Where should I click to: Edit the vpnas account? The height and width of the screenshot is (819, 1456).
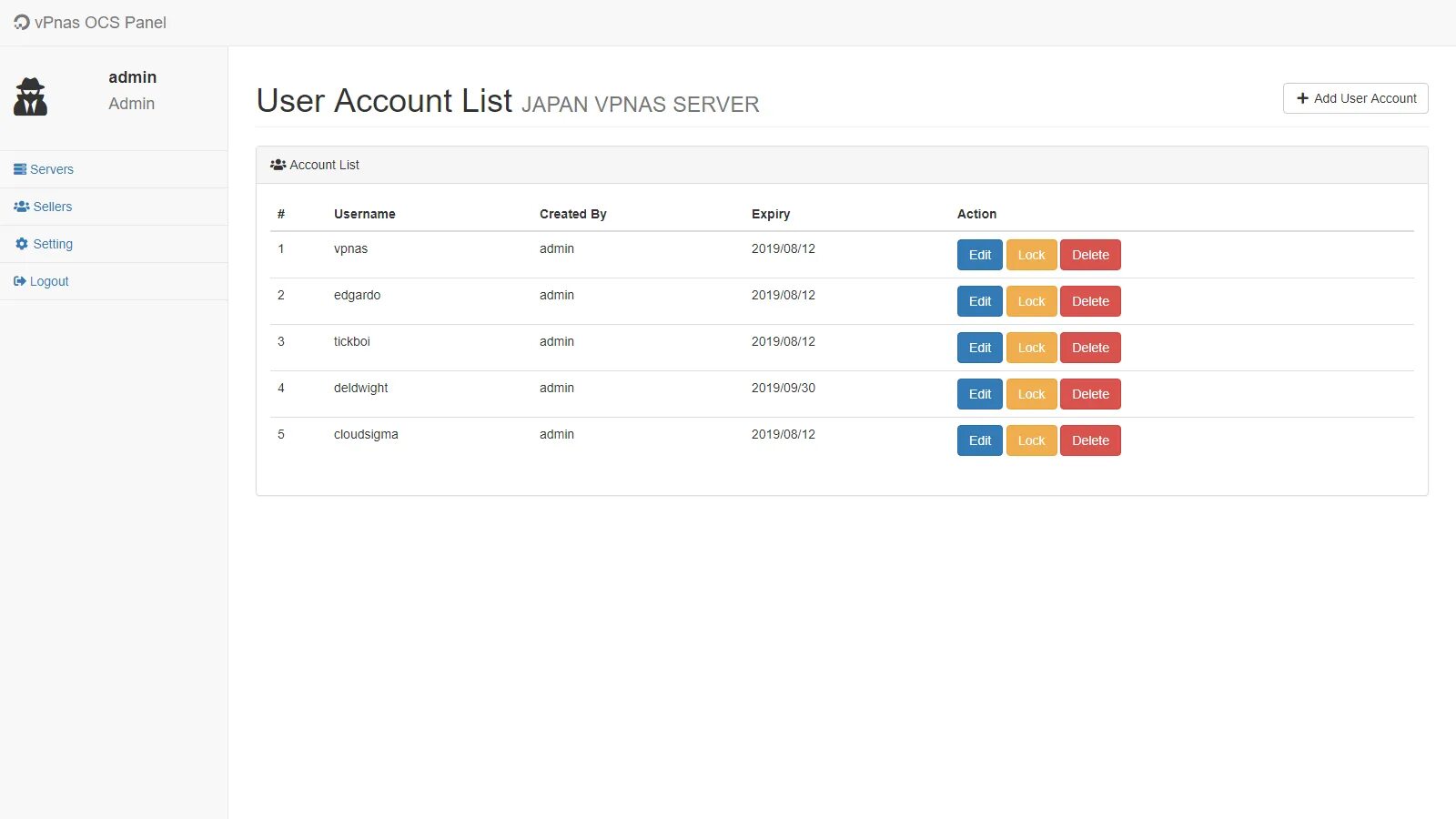click(x=979, y=255)
